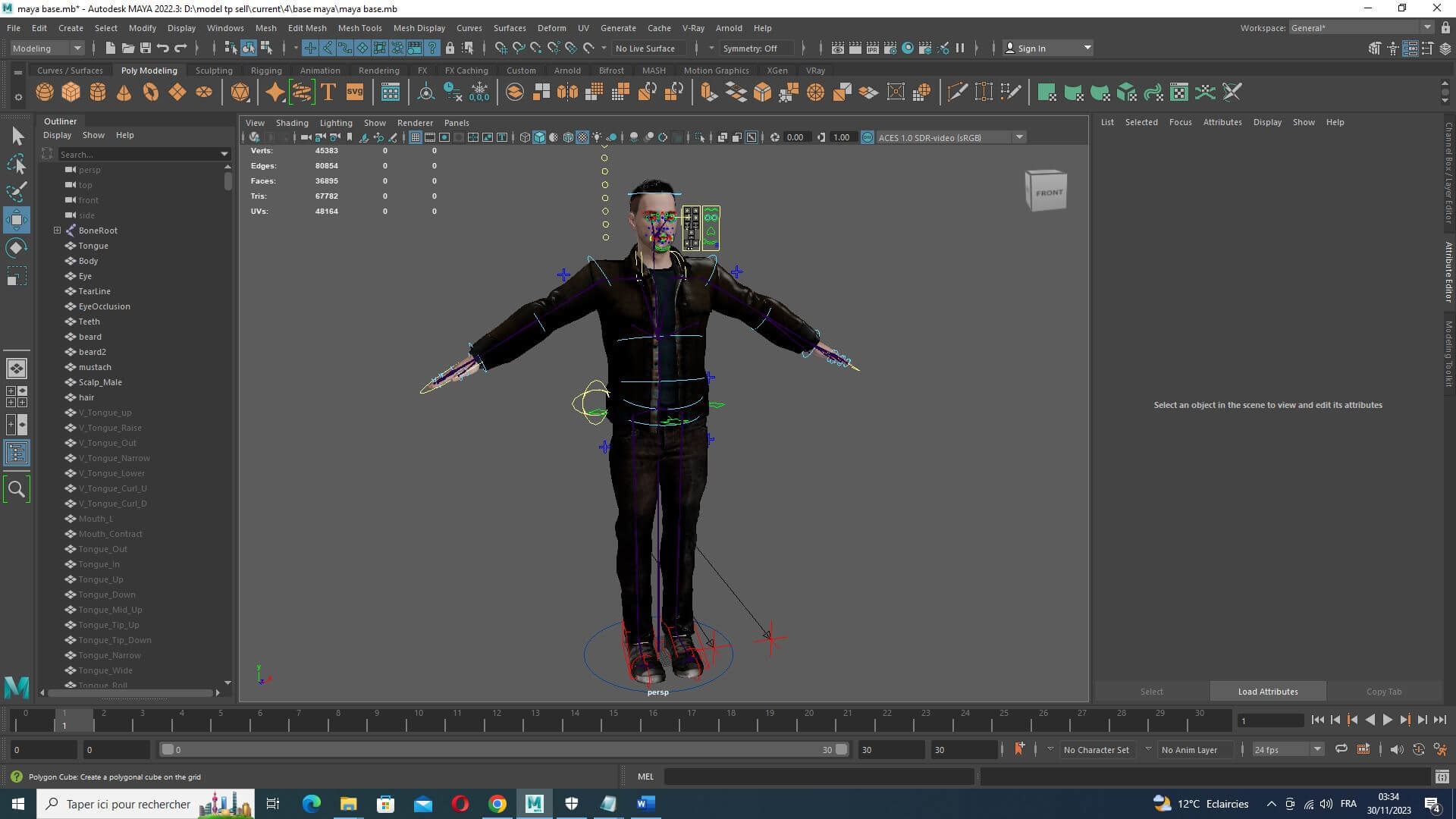Open the Modeling menu set dropdown
The height and width of the screenshot is (819, 1456).
tap(47, 48)
